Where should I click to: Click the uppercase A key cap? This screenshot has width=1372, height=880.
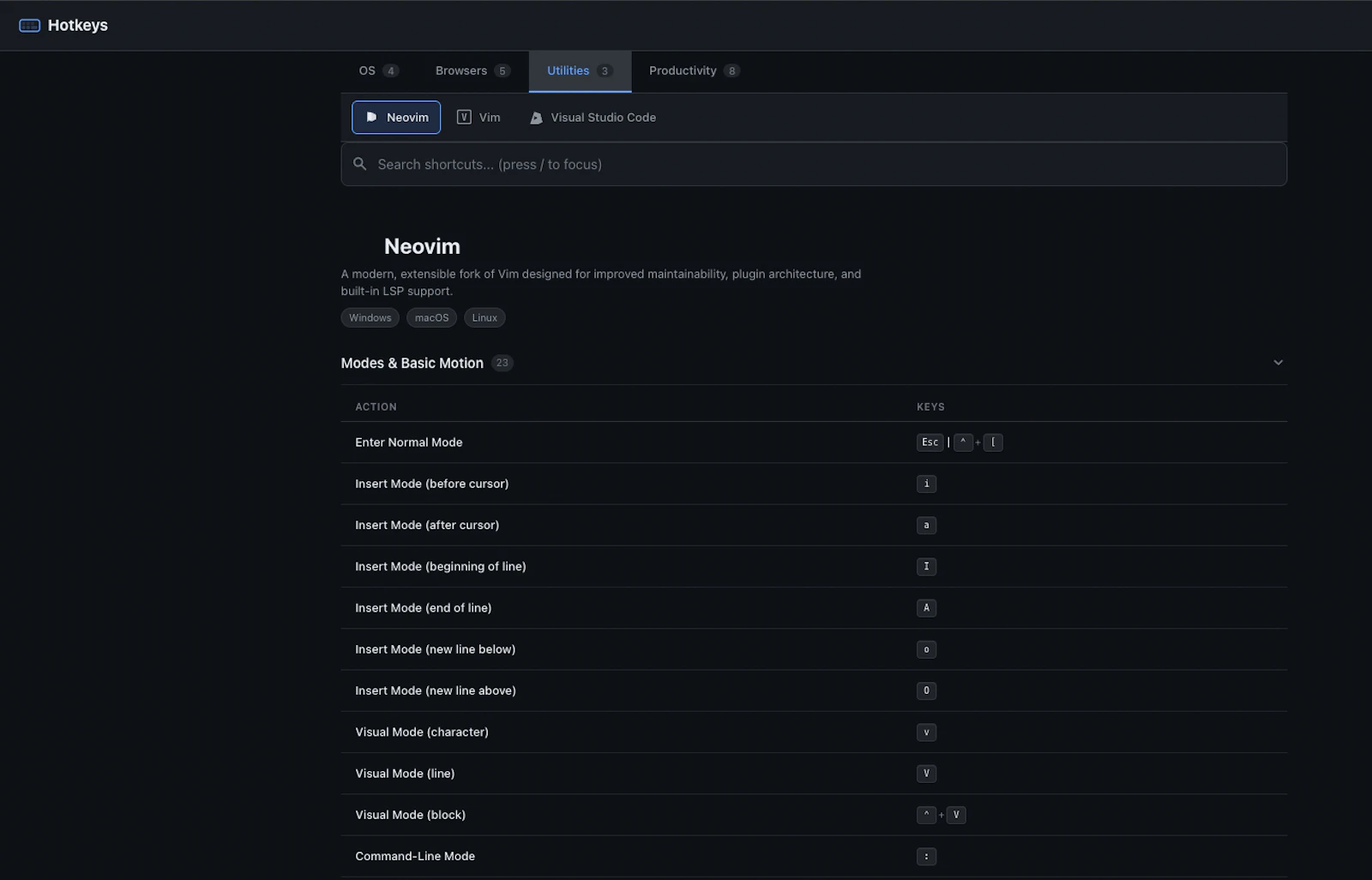(x=926, y=608)
